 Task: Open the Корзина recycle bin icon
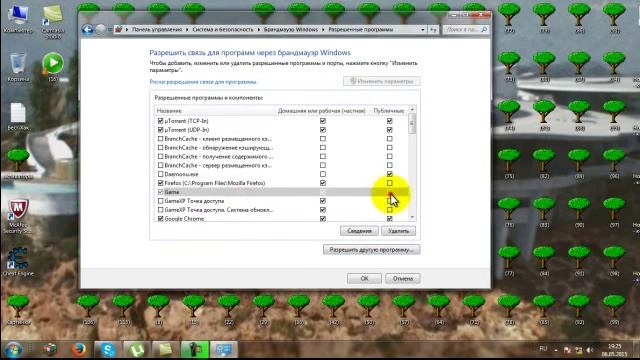[18, 67]
